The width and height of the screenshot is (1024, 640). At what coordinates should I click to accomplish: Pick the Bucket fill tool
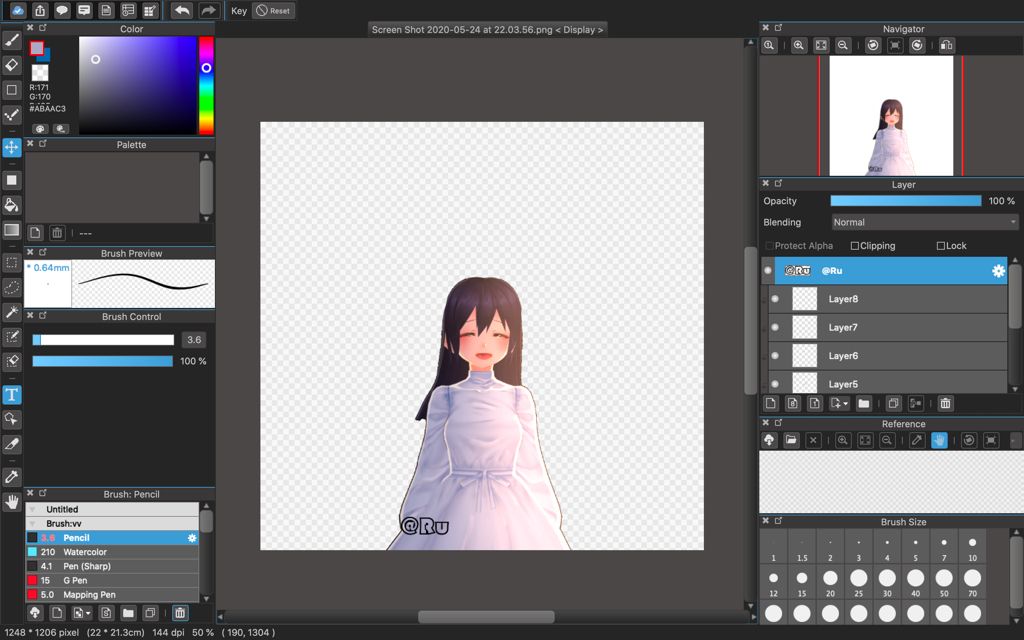12,205
